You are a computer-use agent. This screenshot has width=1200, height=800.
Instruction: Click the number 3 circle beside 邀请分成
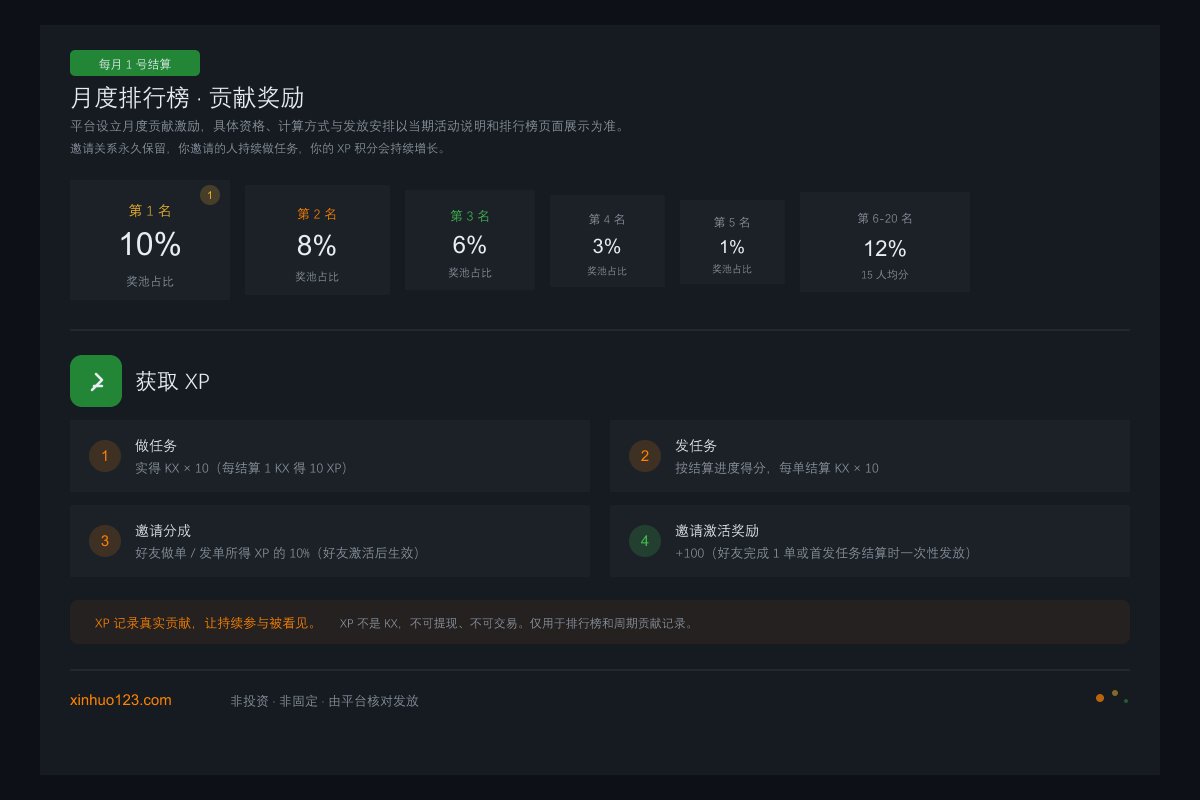(x=105, y=541)
